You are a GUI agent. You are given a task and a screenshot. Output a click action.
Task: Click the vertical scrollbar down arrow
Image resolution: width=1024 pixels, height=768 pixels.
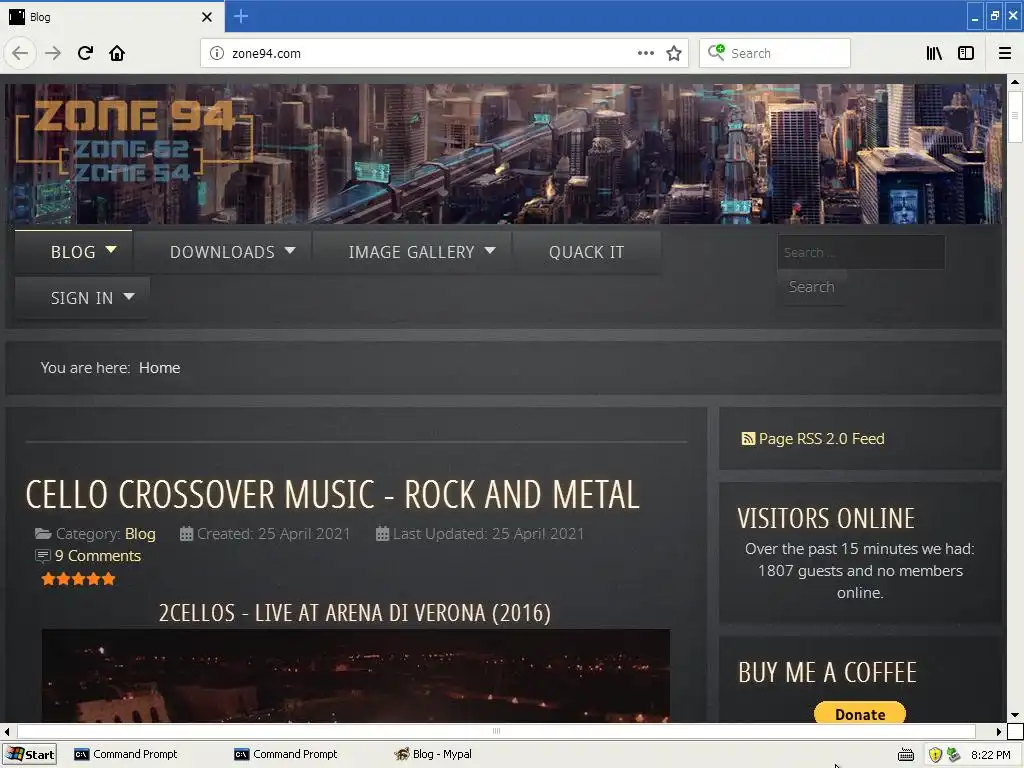(1015, 715)
